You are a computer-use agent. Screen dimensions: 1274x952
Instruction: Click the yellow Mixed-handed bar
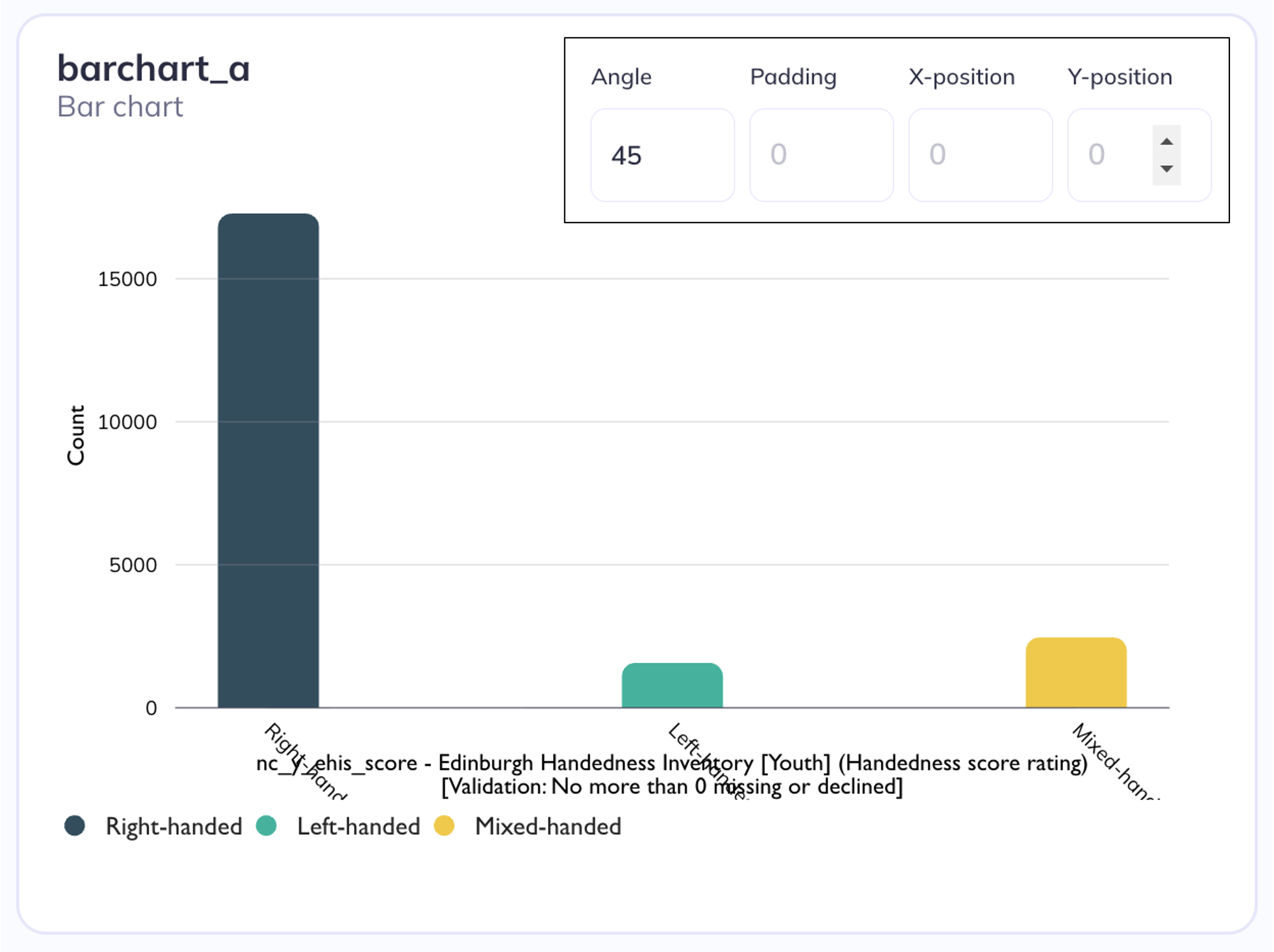click(1076, 673)
